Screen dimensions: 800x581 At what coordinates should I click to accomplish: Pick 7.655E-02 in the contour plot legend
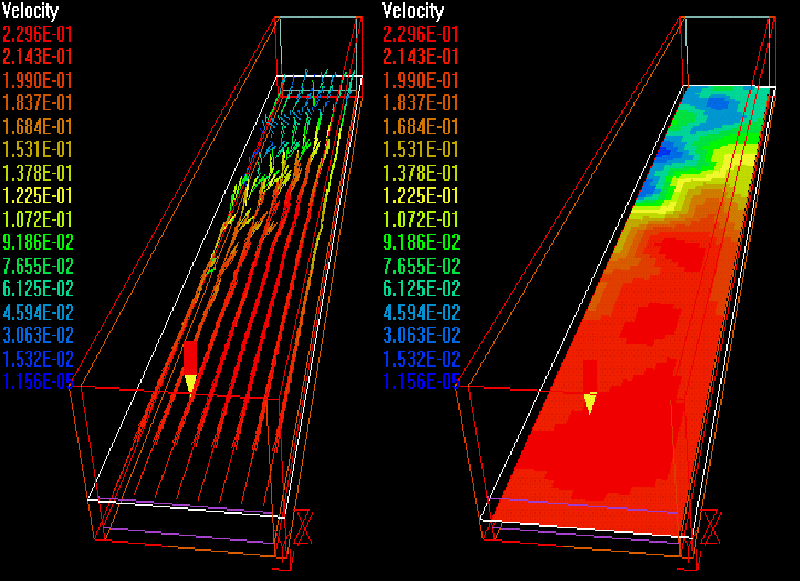(421, 266)
